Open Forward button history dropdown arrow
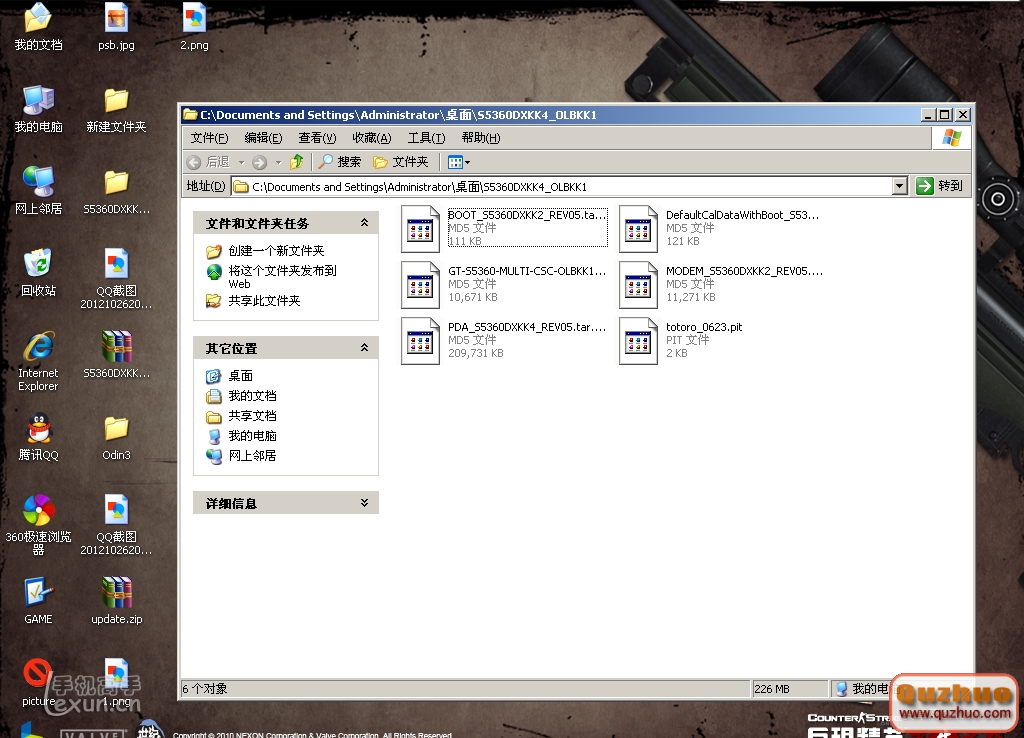Image resolution: width=1024 pixels, height=738 pixels. click(278, 162)
